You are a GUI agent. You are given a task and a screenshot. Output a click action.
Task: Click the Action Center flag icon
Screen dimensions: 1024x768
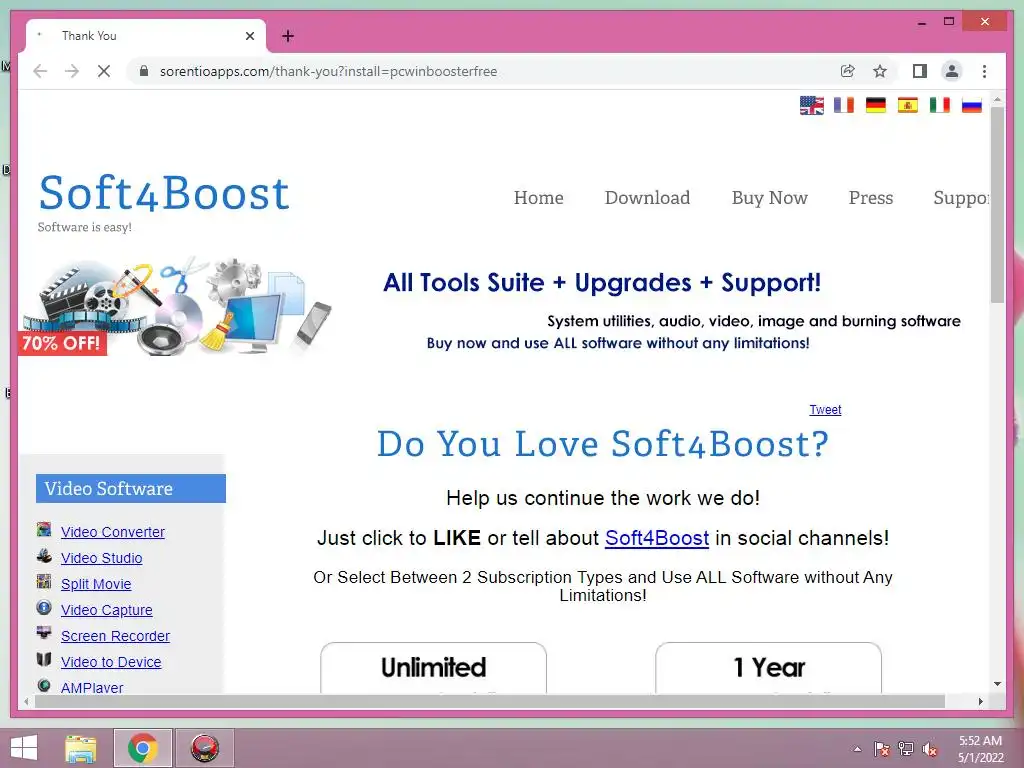pos(881,749)
